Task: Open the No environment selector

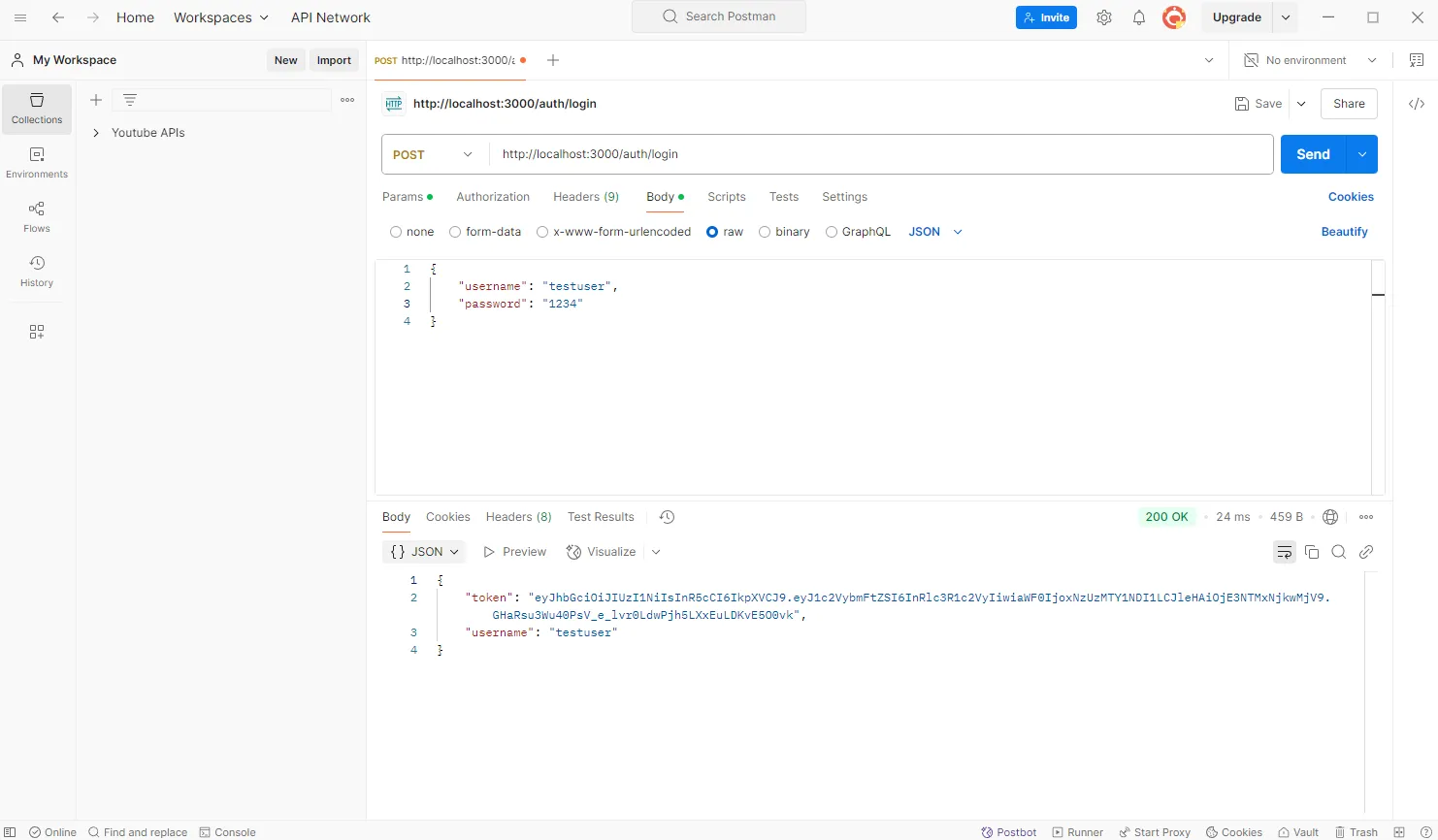Action: click(1310, 60)
